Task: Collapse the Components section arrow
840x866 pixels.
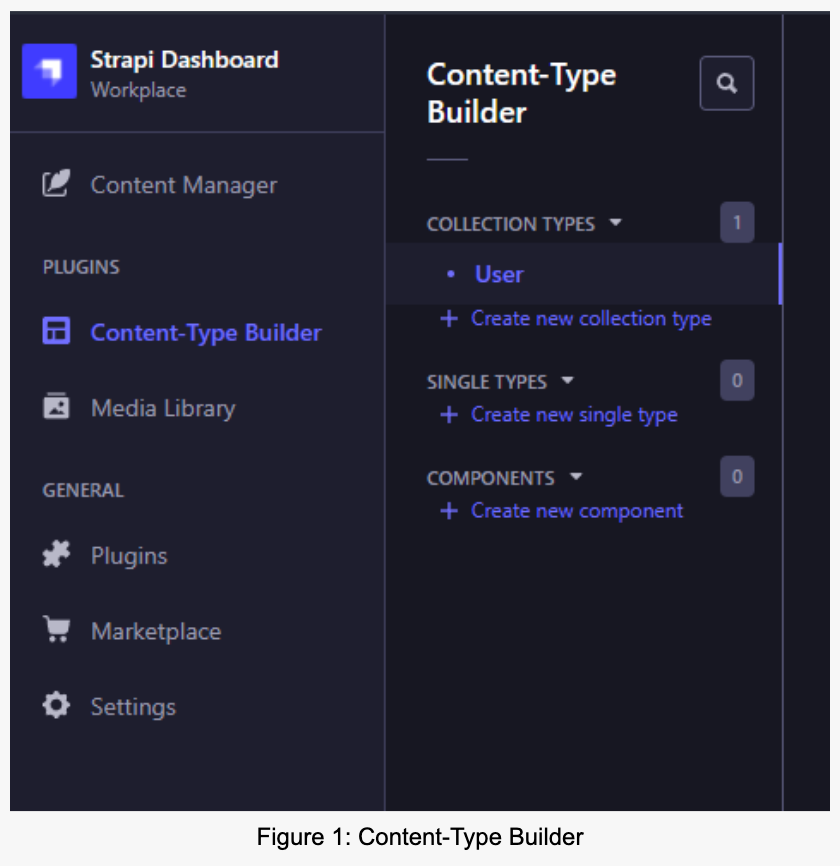Action: coord(576,477)
